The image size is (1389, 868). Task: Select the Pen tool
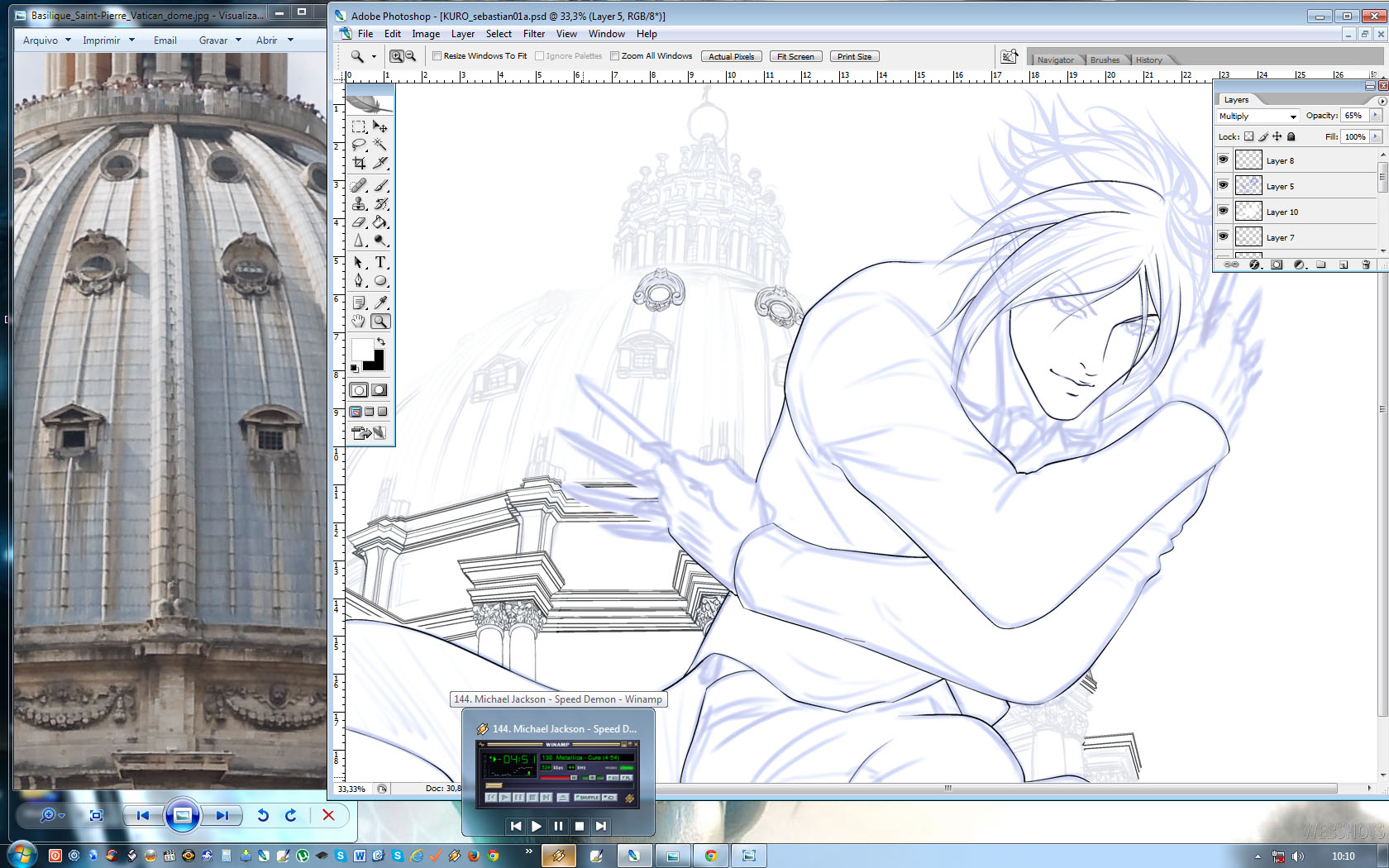tap(359, 280)
